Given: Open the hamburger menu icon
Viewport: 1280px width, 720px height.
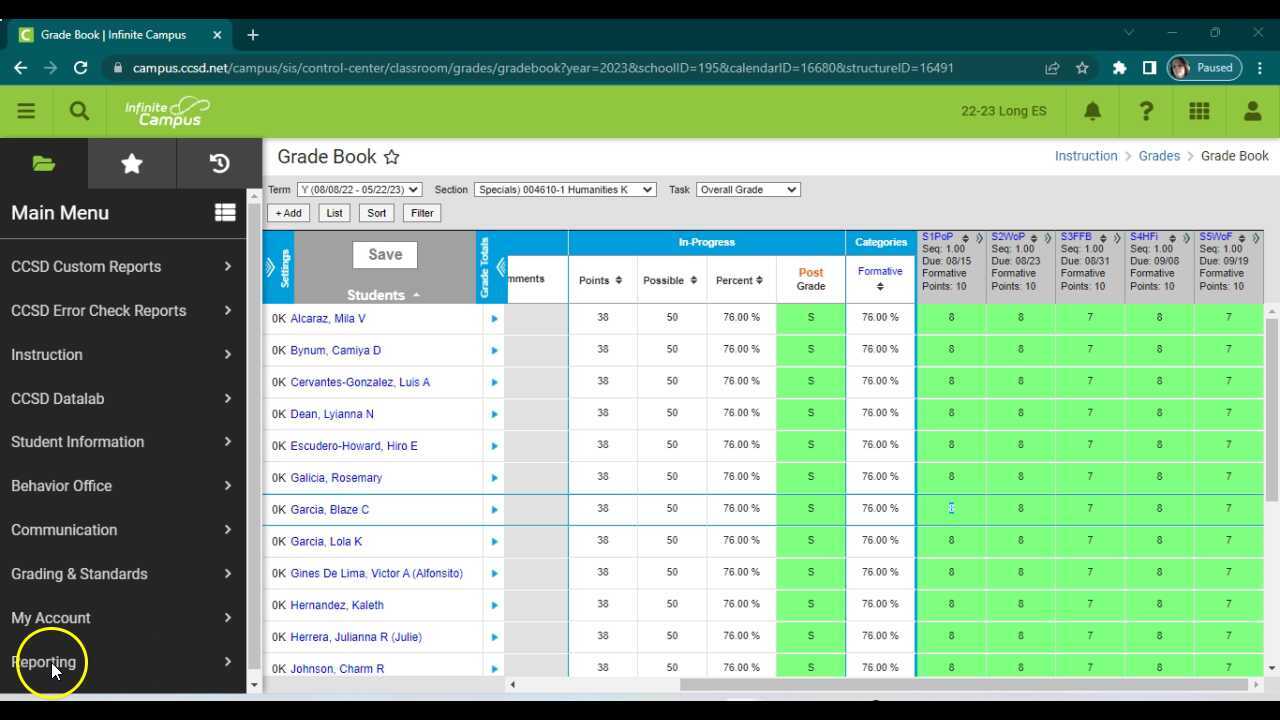Looking at the screenshot, I should pyautogui.click(x=26, y=111).
